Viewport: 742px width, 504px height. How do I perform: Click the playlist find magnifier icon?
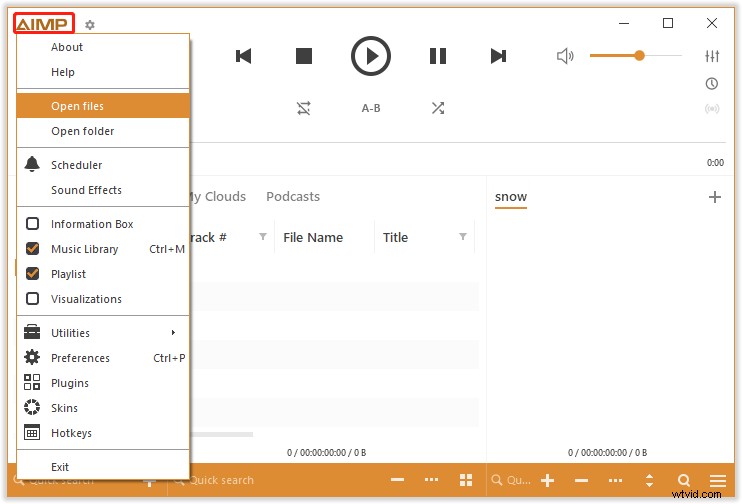(x=683, y=480)
